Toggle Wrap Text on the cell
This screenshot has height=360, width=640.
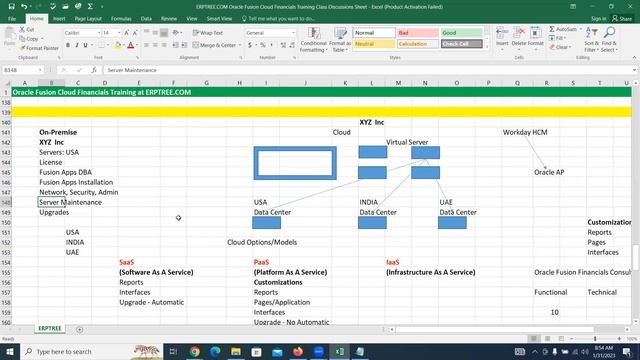tap(208, 33)
